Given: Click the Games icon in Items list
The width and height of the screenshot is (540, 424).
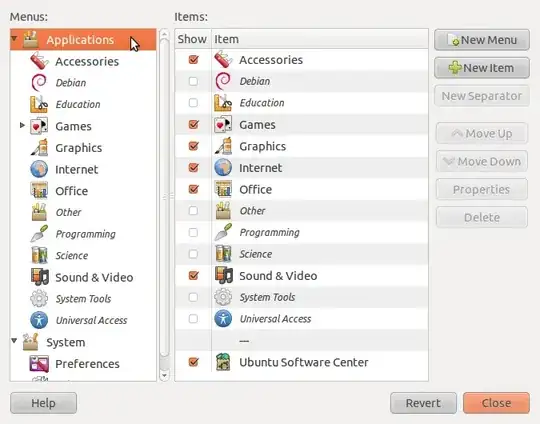Looking at the screenshot, I should pyautogui.click(x=223, y=125).
